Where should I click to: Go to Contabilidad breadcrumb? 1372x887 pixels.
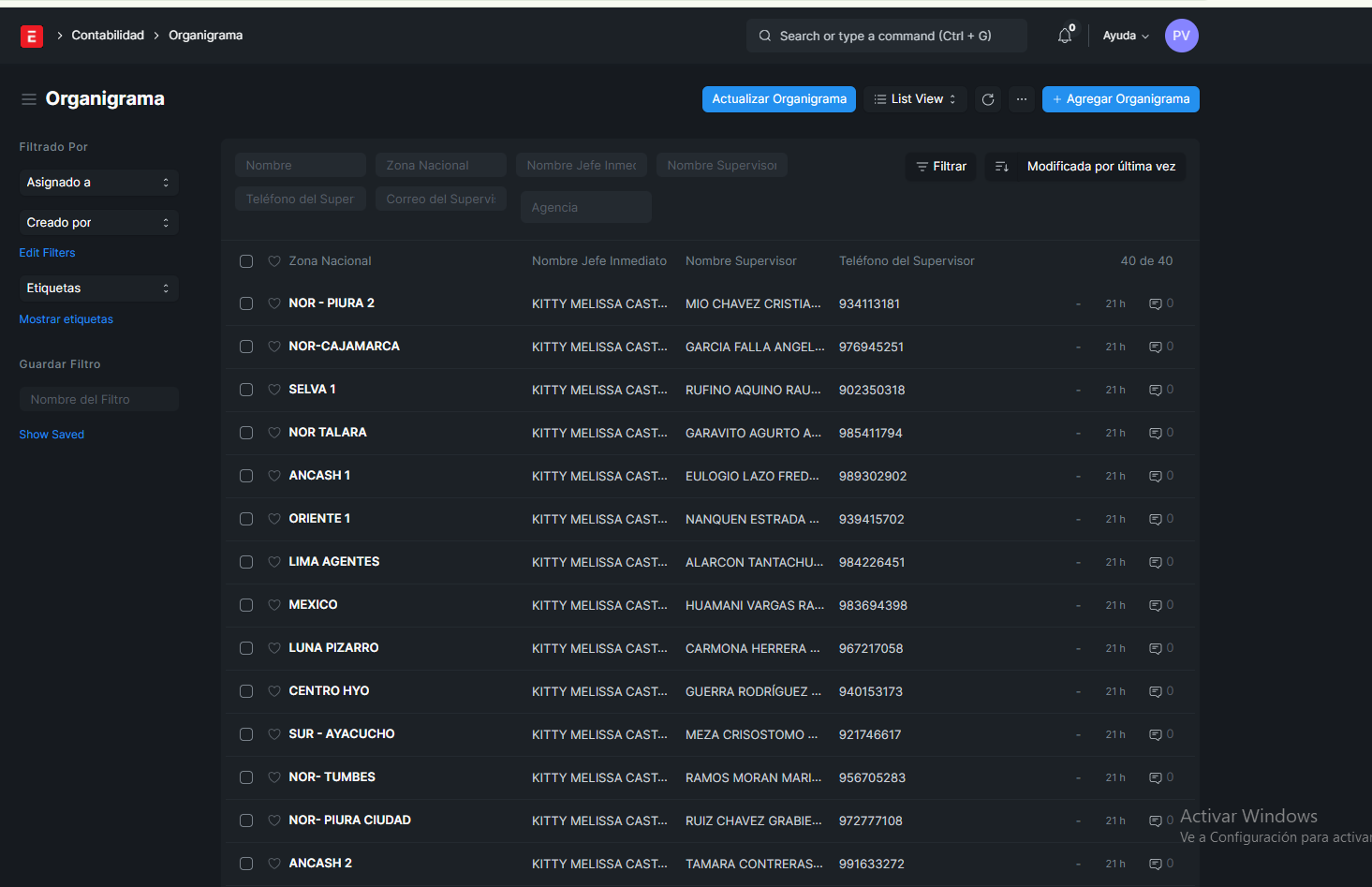108,36
